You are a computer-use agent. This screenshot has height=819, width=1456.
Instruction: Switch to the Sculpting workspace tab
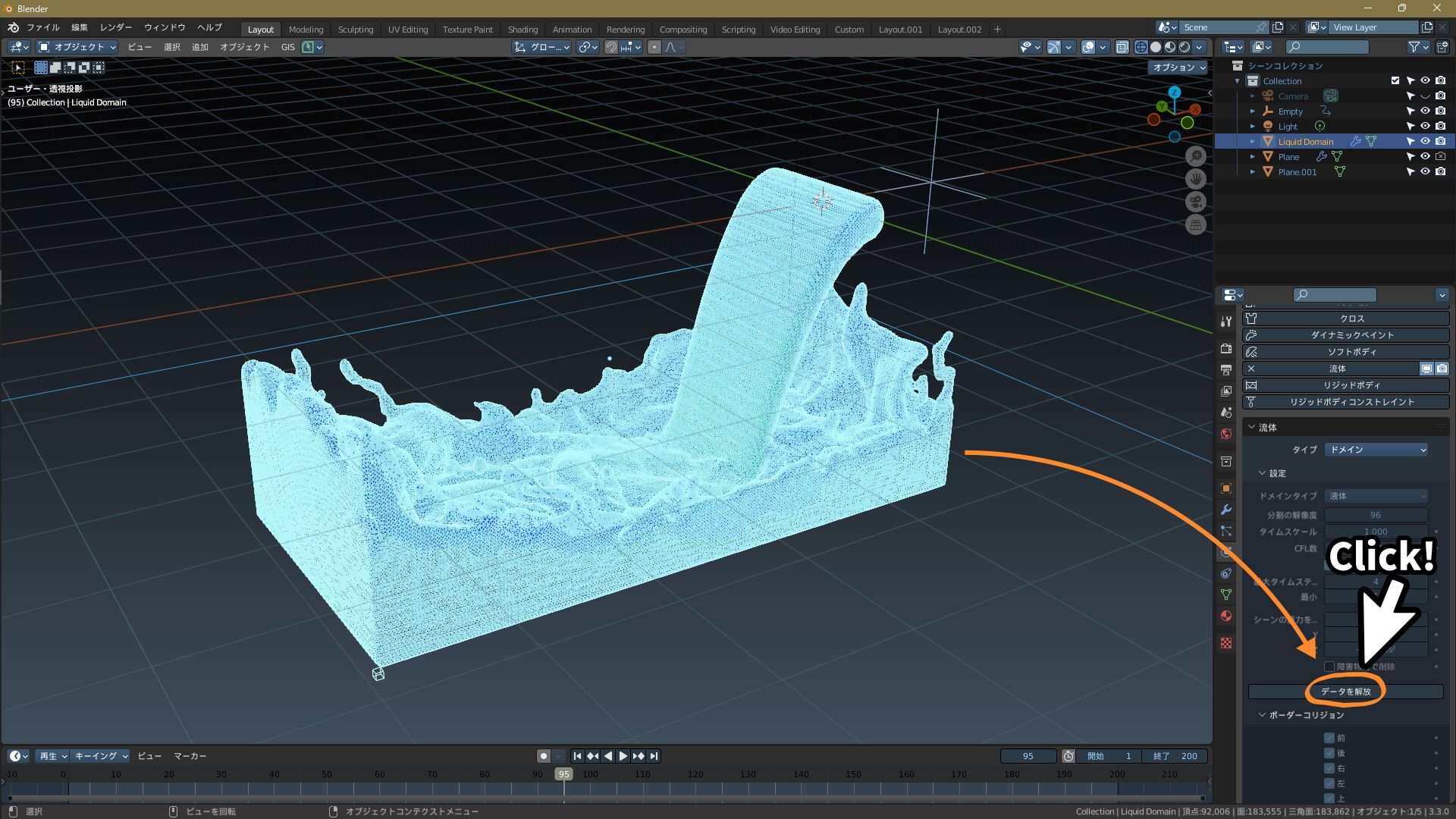355,30
